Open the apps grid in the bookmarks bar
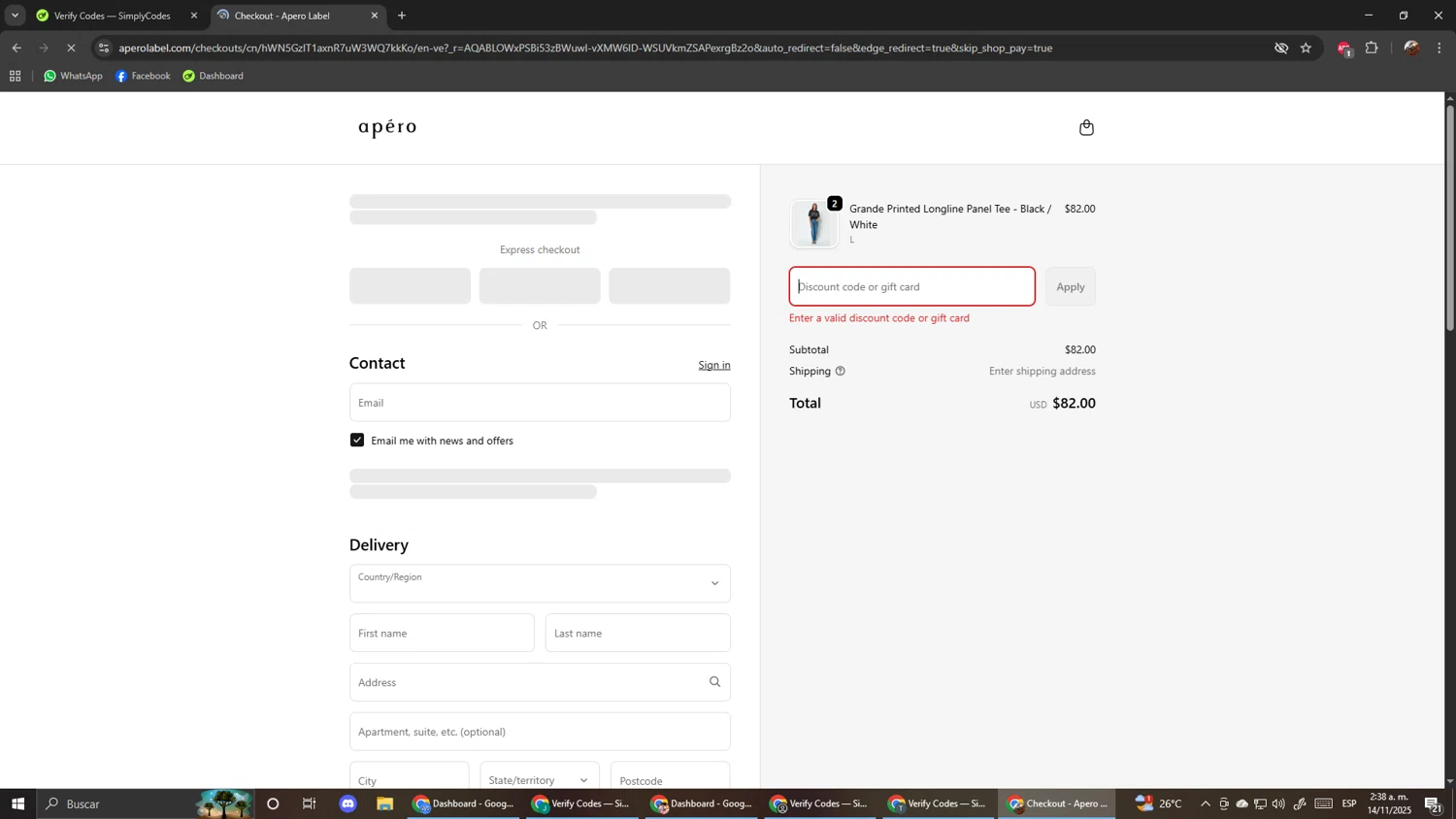 16,76
